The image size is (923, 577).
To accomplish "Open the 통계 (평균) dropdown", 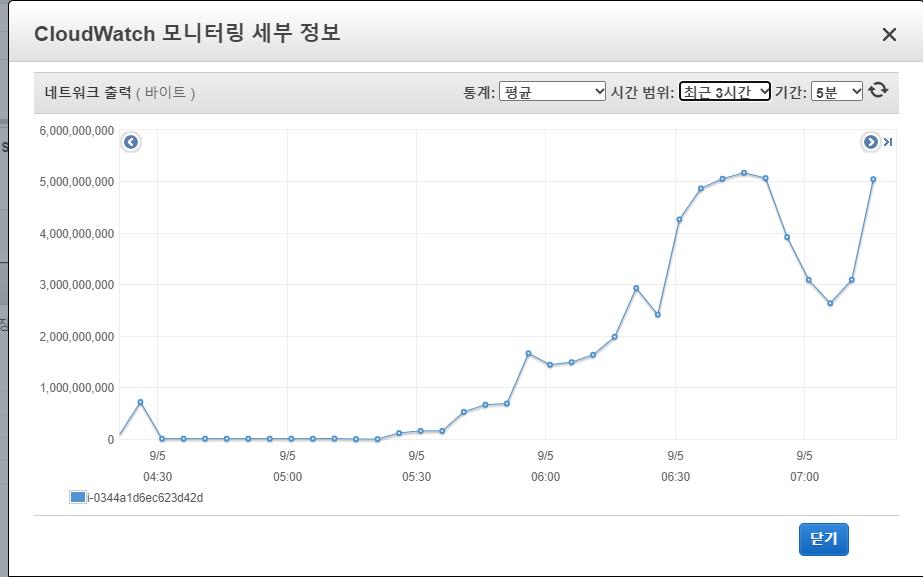I will click(551, 92).
